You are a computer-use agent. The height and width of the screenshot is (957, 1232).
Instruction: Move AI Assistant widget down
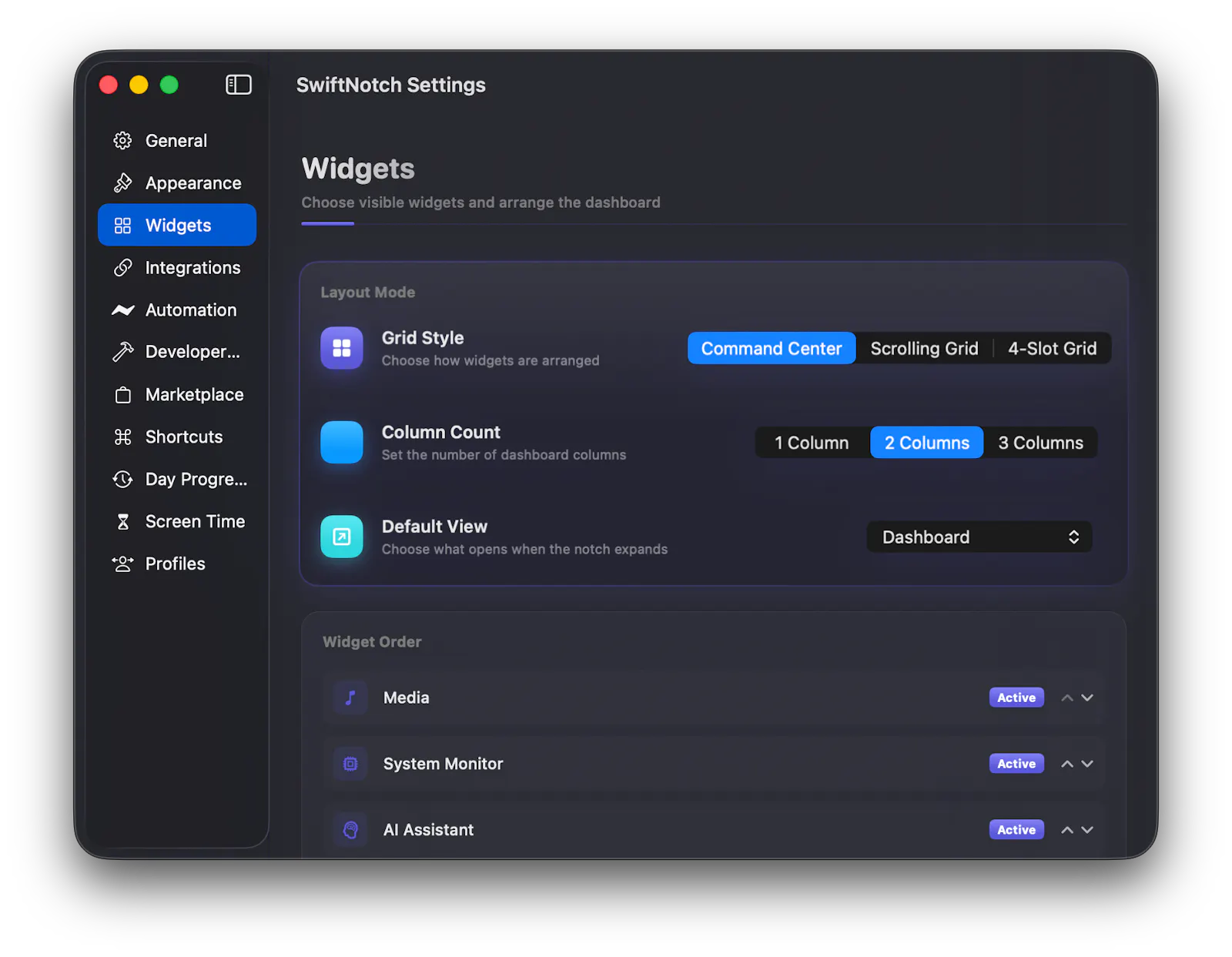[1087, 831]
